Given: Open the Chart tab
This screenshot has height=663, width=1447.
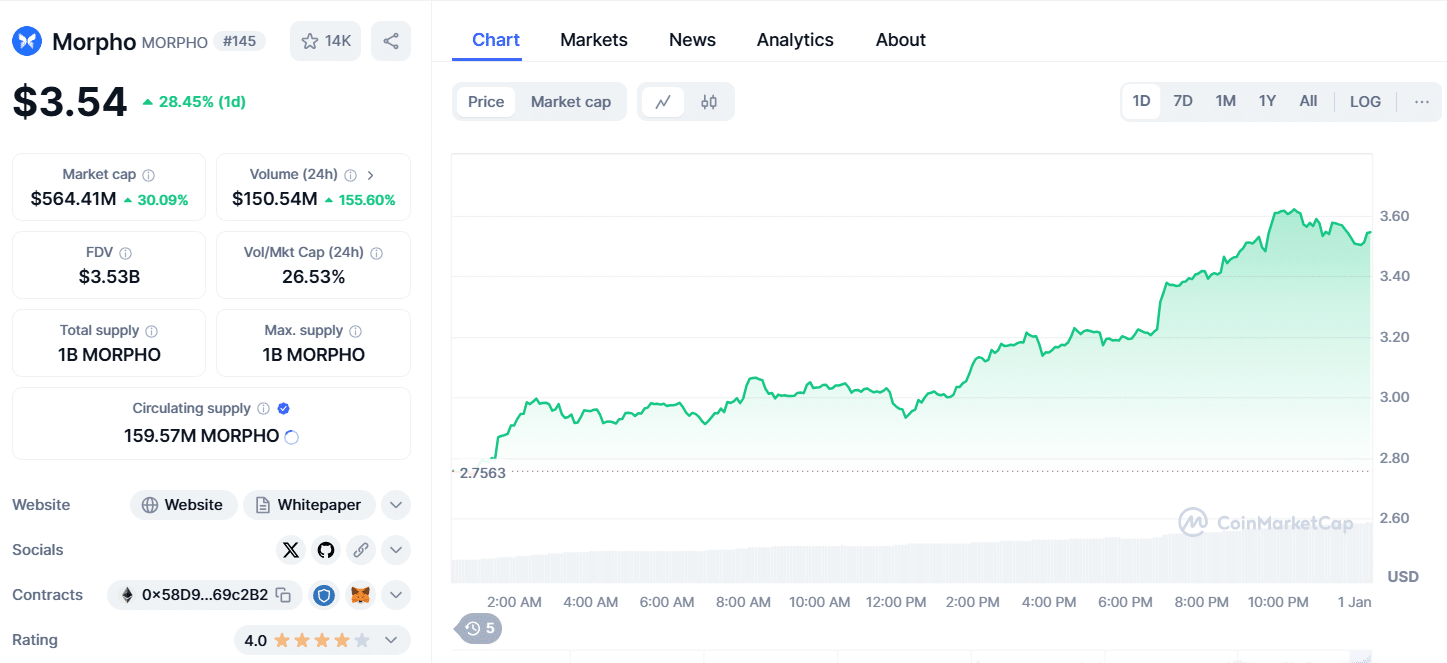Looking at the screenshot, I should point(496,40).
